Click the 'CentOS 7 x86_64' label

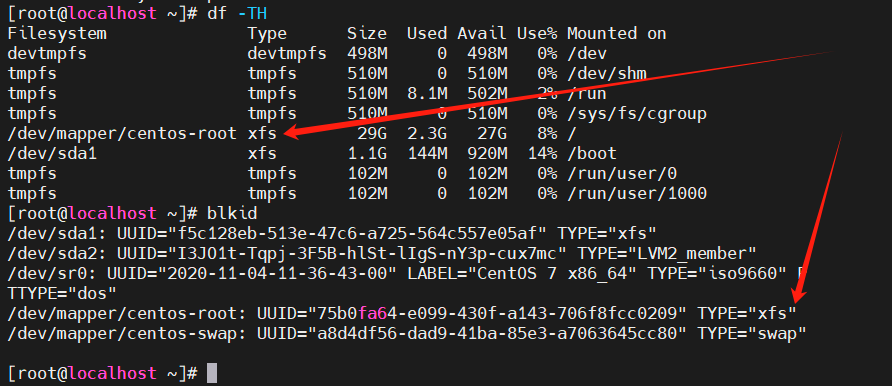pyautogui.click(x=552, y=273)
